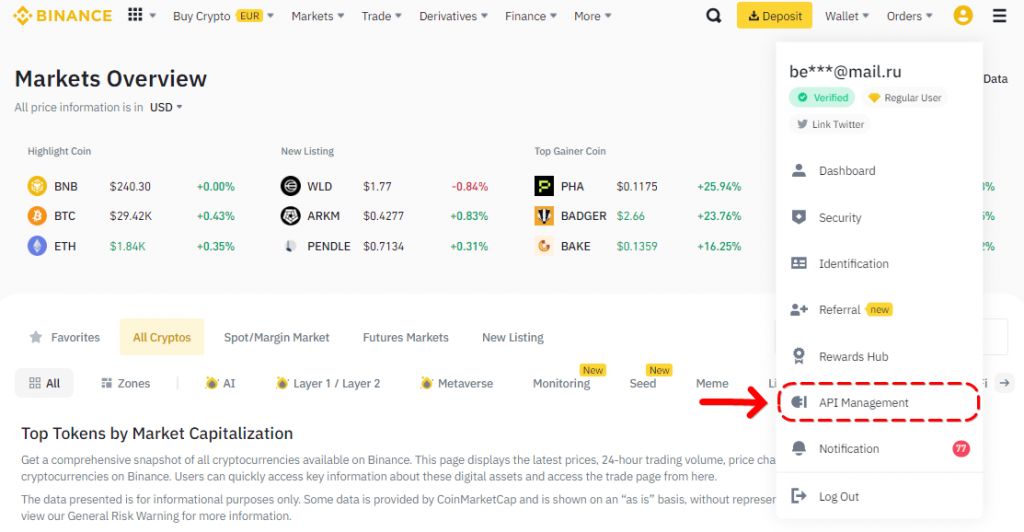
Task: Open the hamburger menu icon
Action: click(x=999, y=16)
